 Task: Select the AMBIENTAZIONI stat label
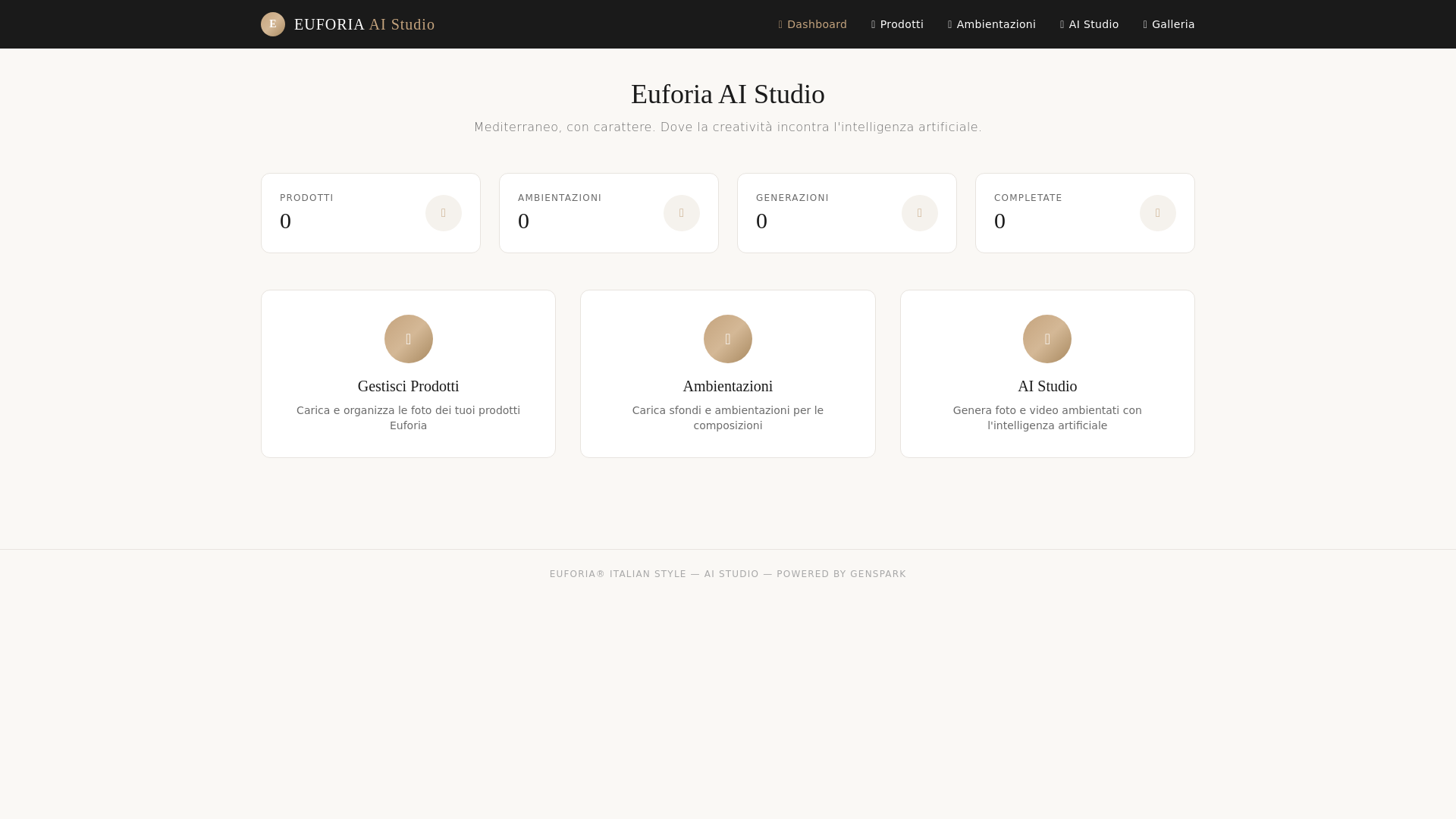[560, 198]
